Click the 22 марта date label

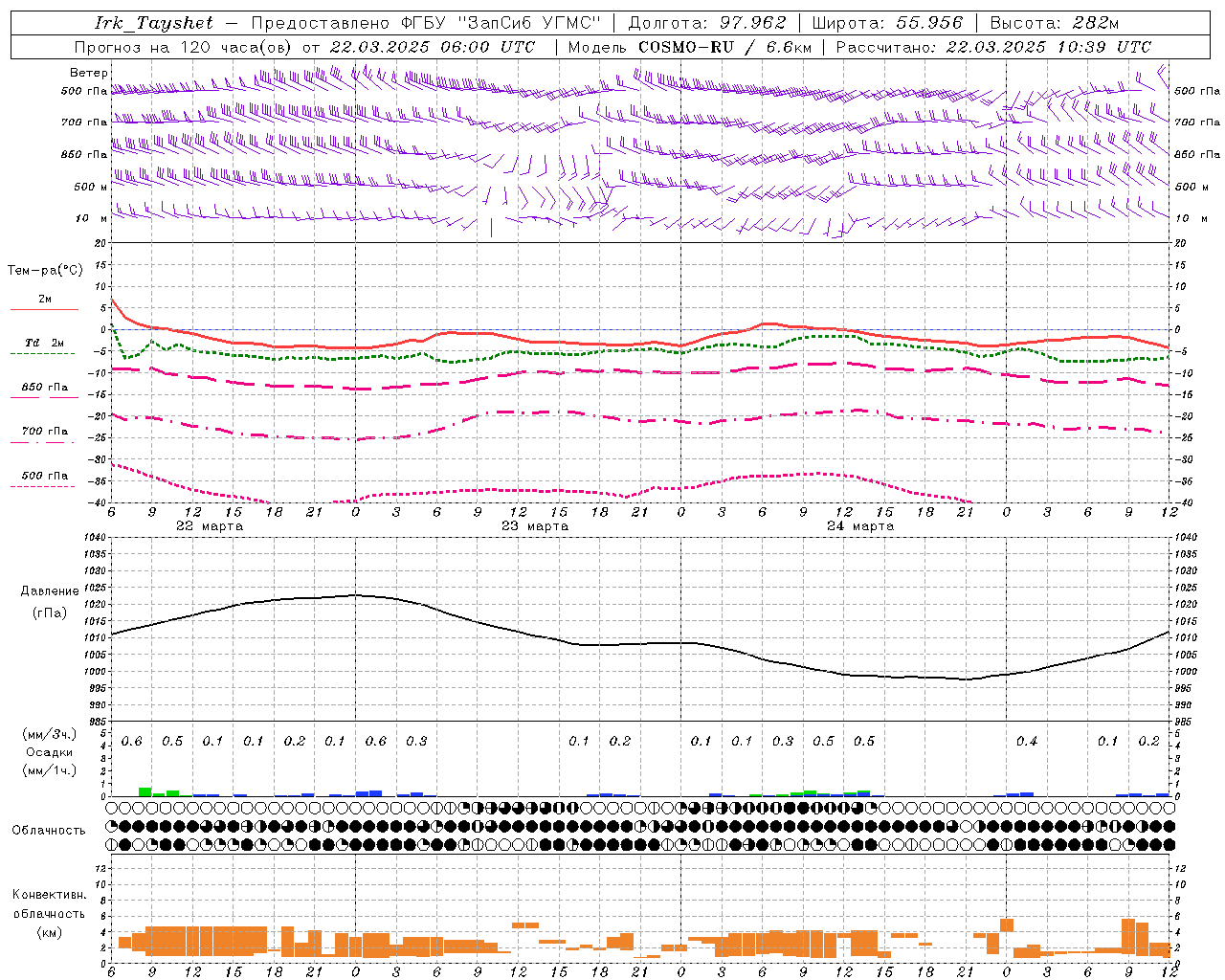[x=210, y=526]
